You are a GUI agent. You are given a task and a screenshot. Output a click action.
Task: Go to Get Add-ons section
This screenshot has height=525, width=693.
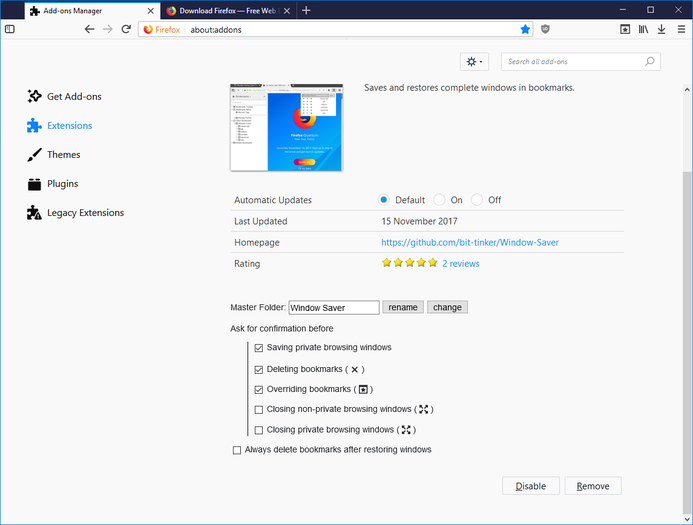[x=73, y=97]
